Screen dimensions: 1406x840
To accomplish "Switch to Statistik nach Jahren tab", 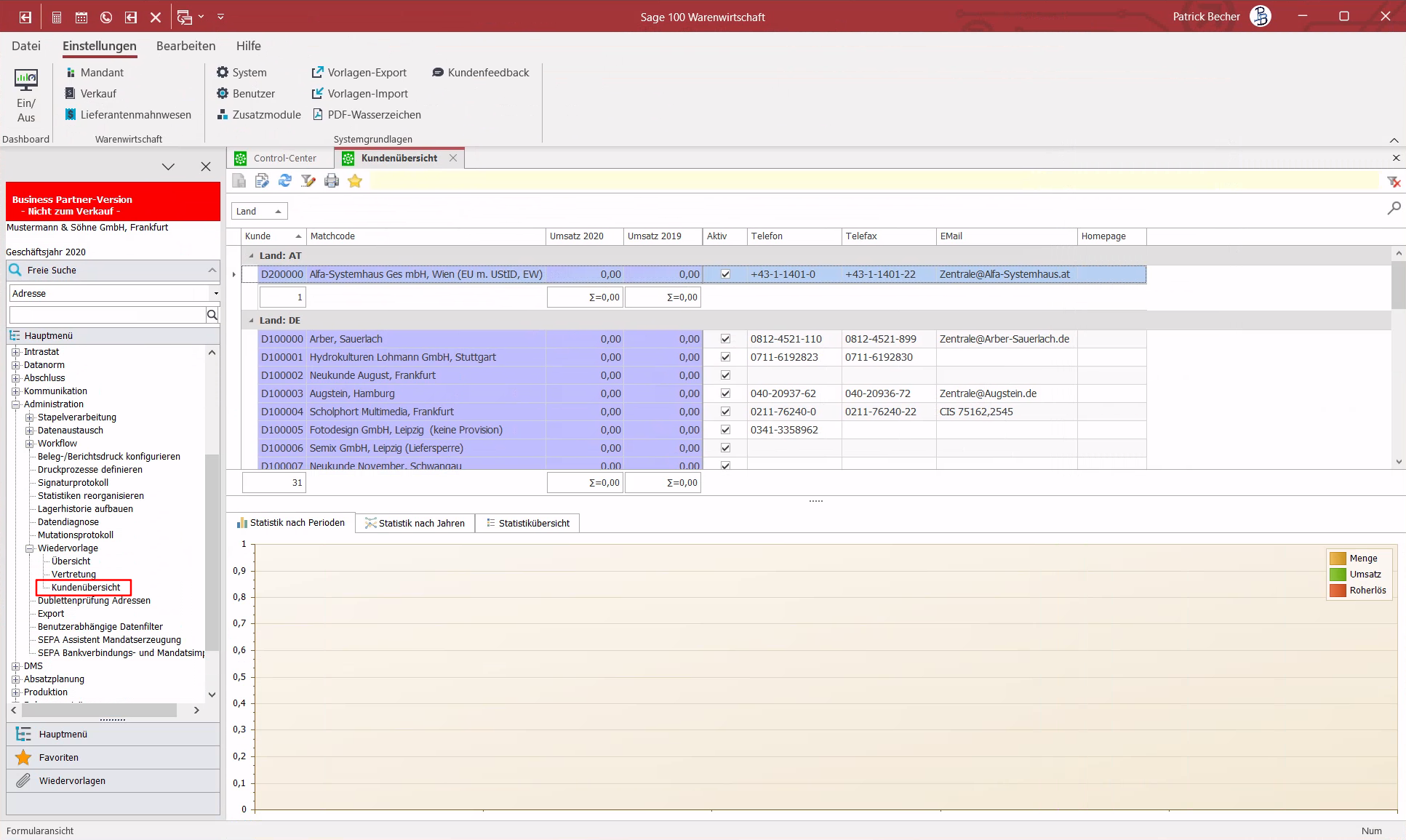I will coord(415,523).
